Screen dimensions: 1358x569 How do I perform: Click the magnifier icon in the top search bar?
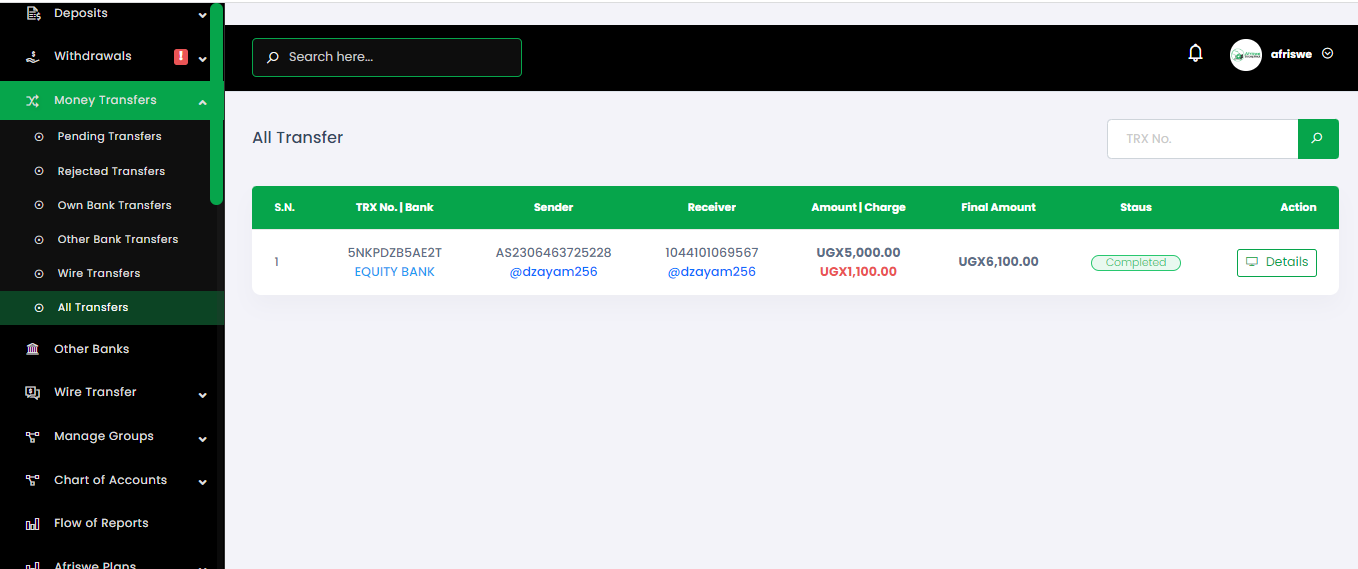(x=272, y=58)
